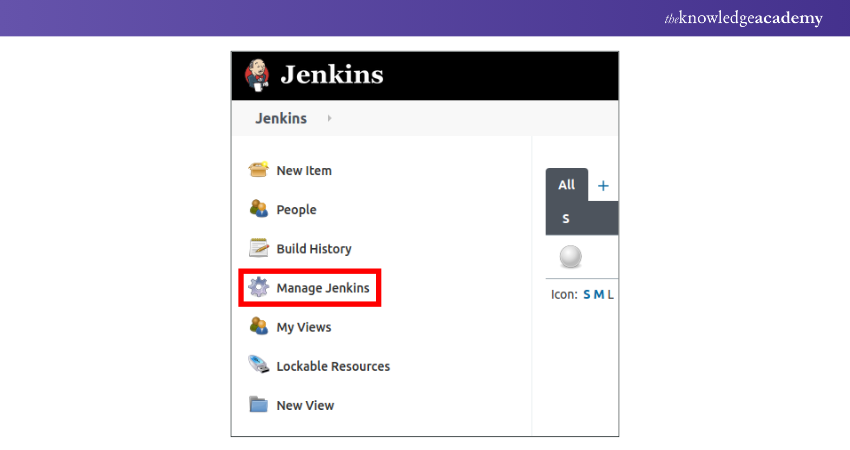
Task: Click the Manage Jenkins gear icon
Action: point(259,288)
